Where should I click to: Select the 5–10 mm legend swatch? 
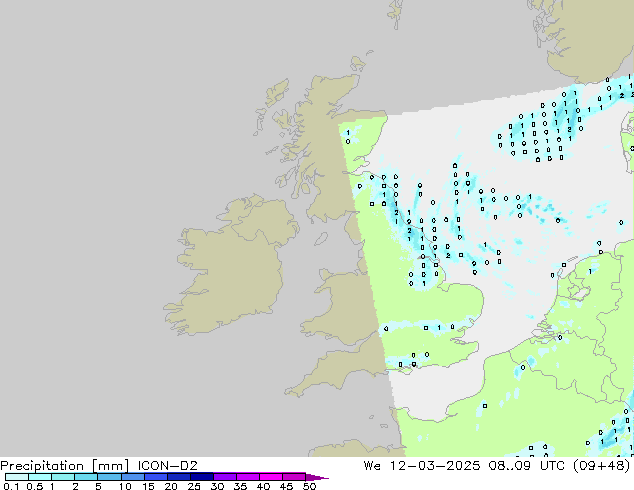click(x=110, y=477)
